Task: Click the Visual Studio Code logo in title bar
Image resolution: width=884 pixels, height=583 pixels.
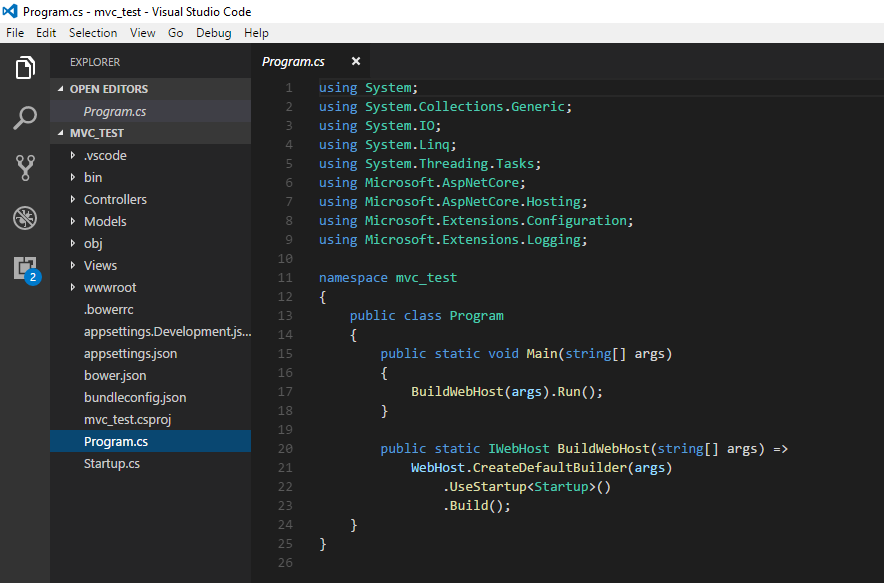Action: [10, 11]
